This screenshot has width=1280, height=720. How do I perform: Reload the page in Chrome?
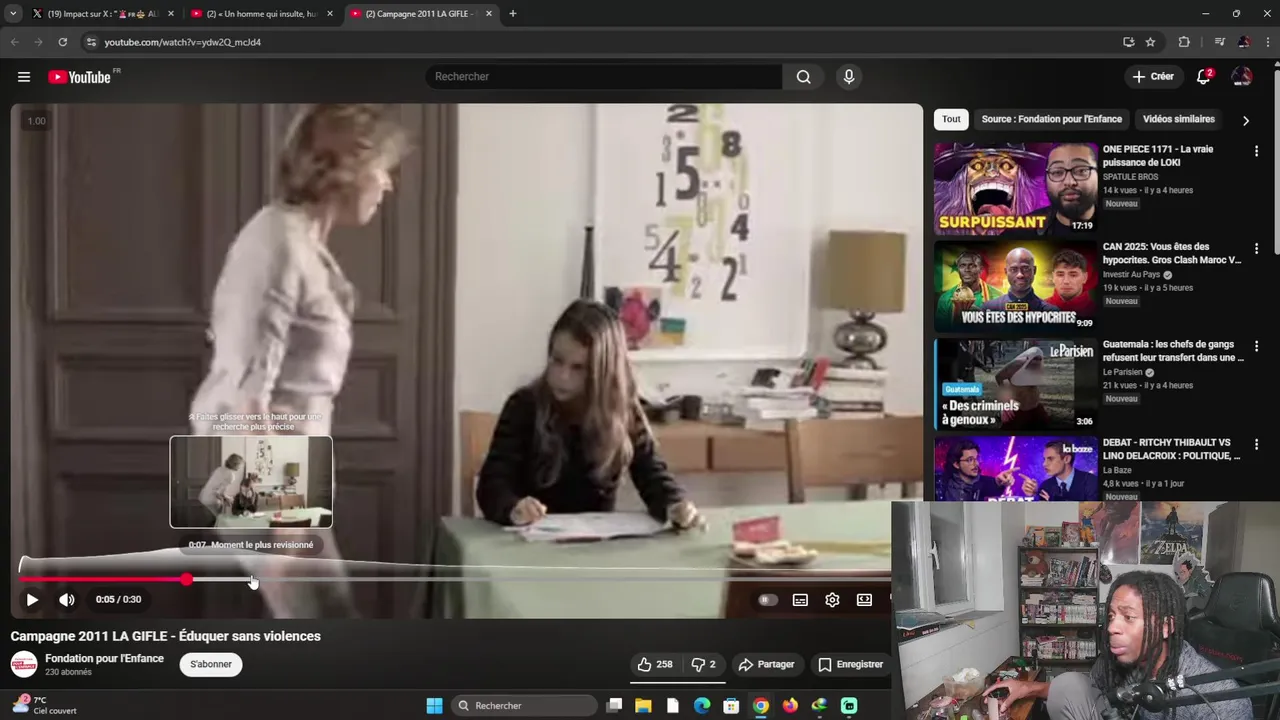pyautogui.click(x=62, y=42)
